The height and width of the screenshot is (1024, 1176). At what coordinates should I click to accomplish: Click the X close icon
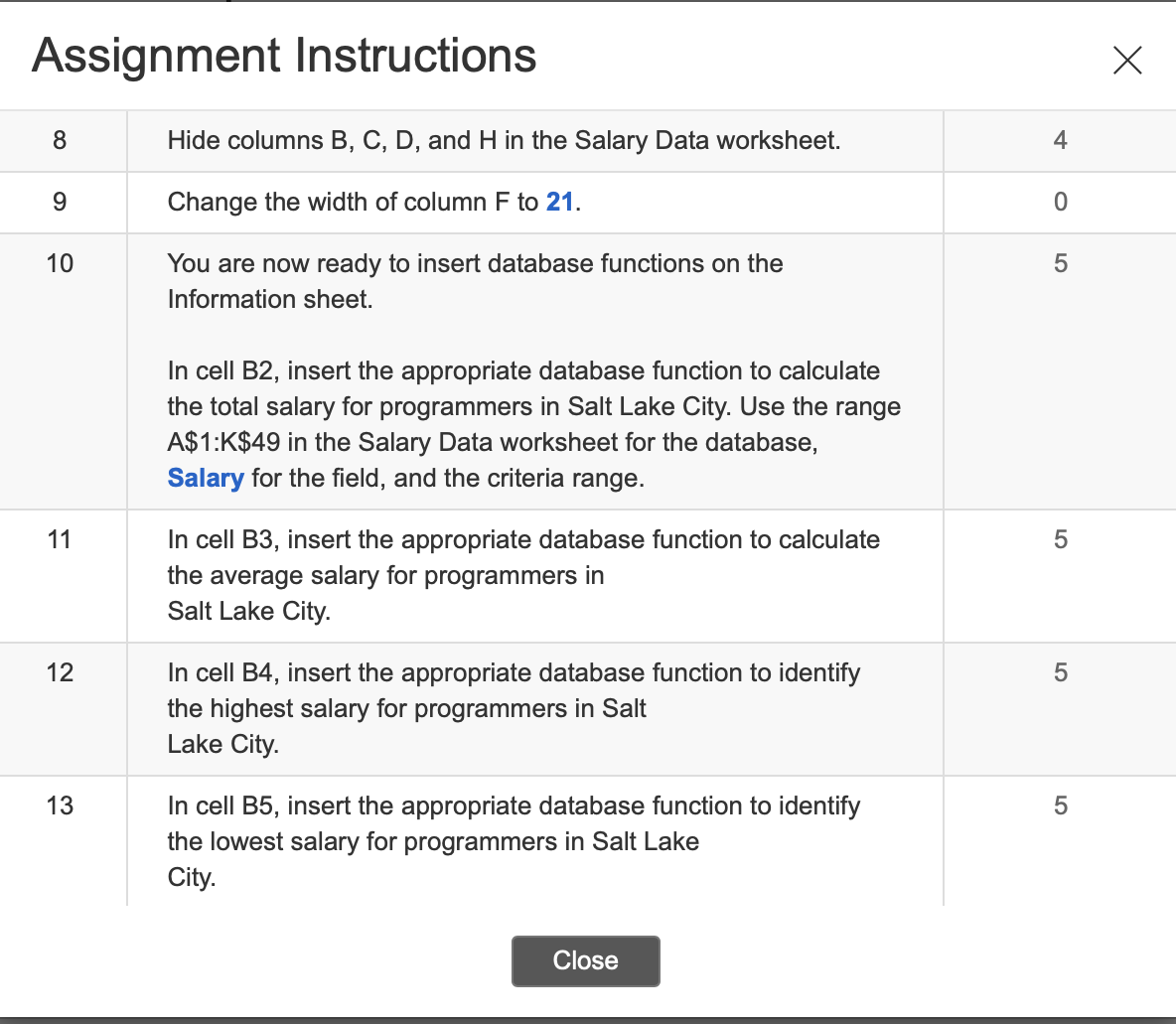pyautogui.click(x=1128, y=61)
